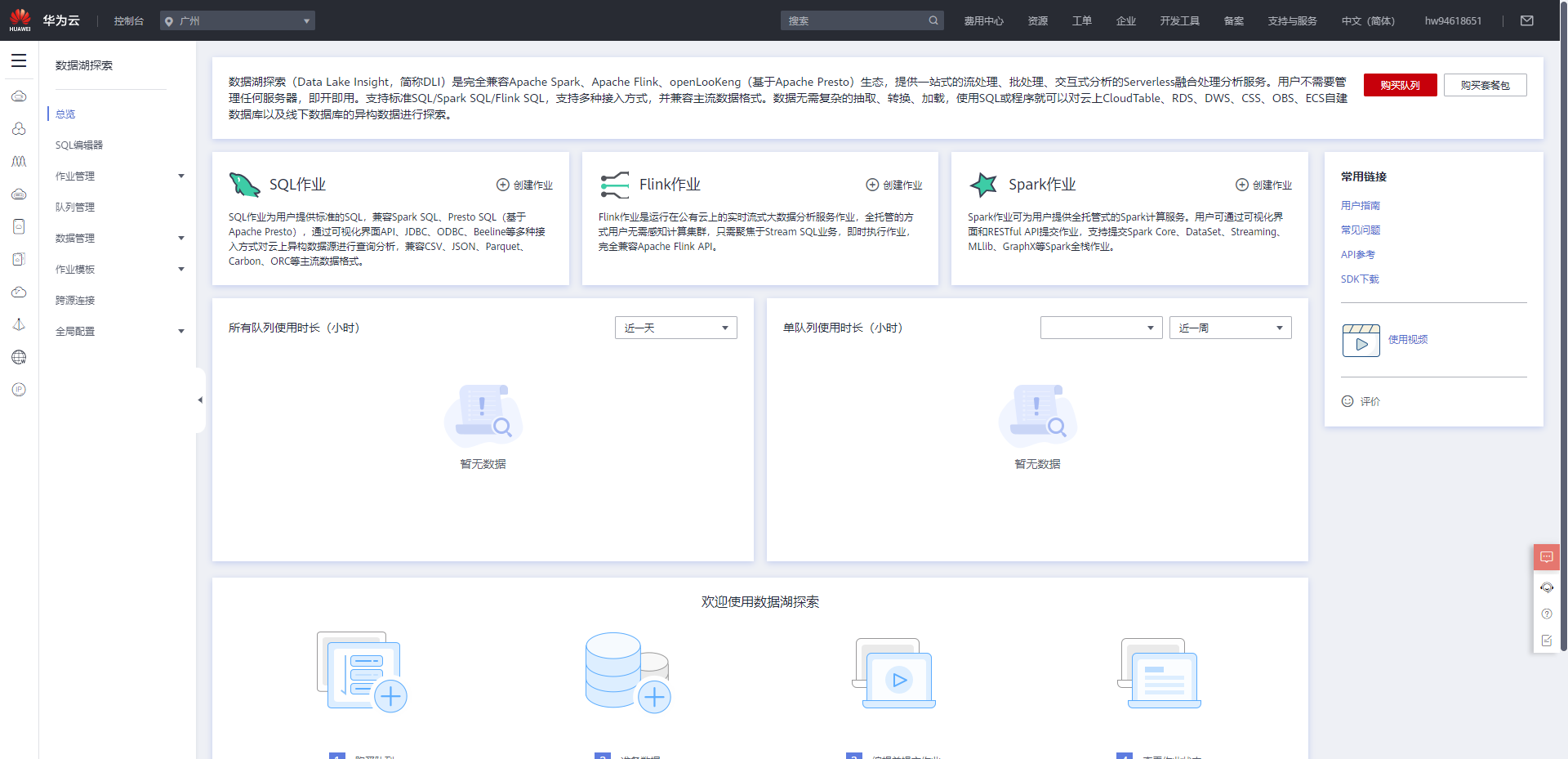The height and width of the screenshot is (759, 1568).
Task: Open the hamburger service list menu
Action: [x=19, y=60]
